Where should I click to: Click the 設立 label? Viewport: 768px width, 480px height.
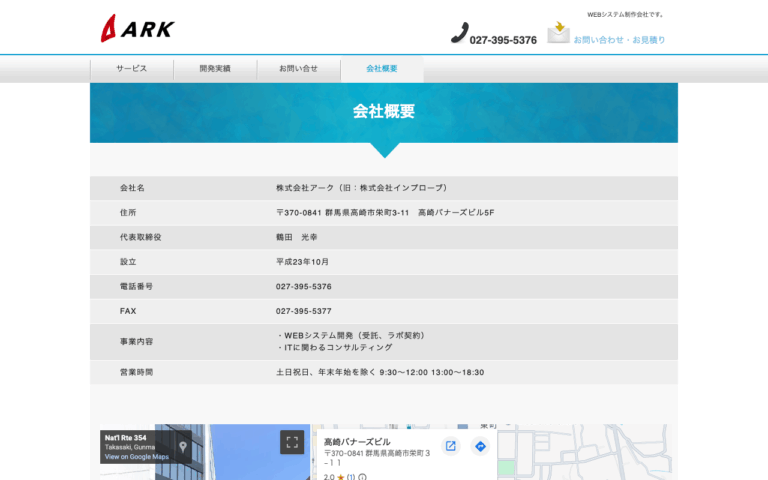pos(128,262)
